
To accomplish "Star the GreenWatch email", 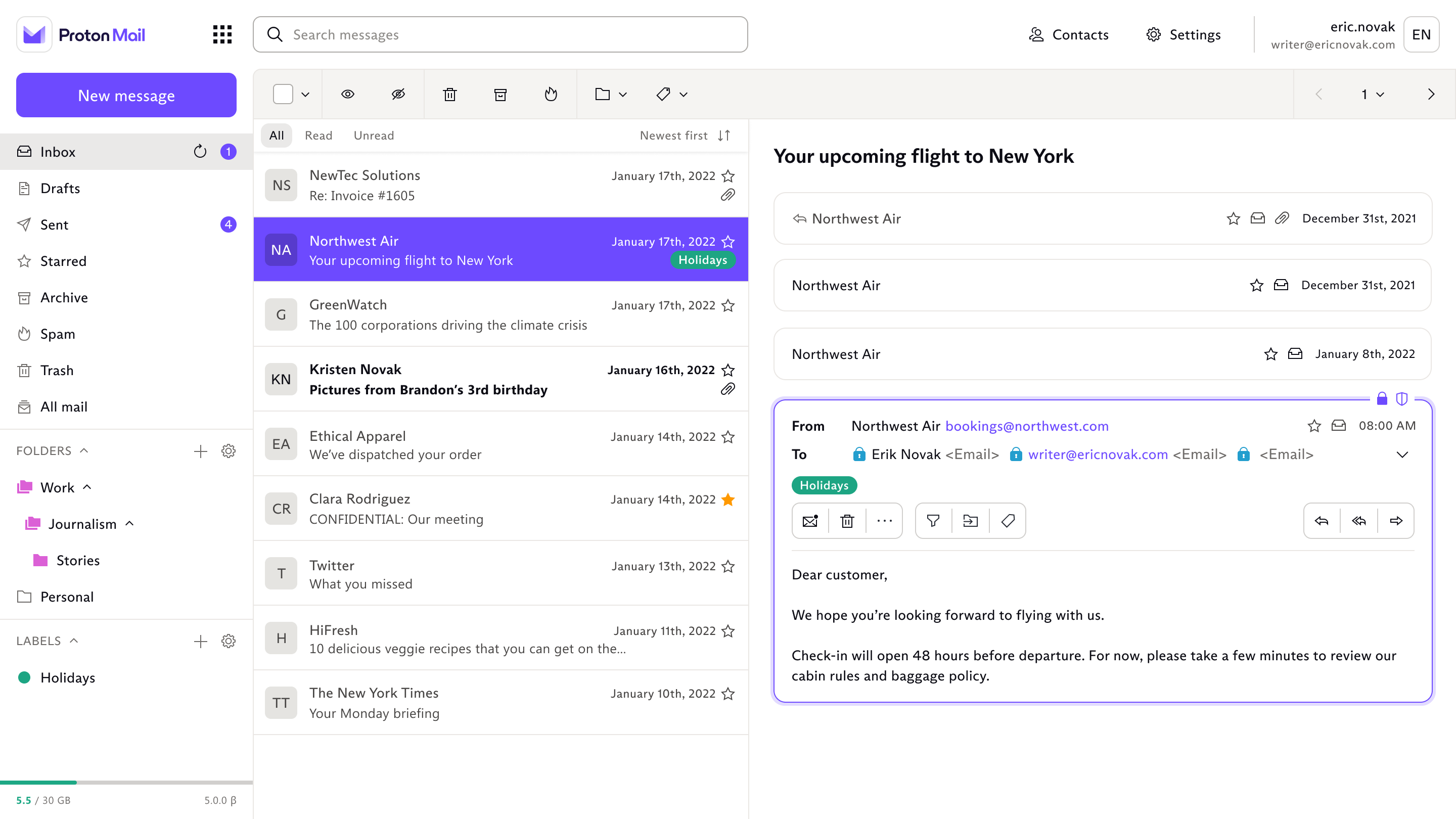I will 728,305.
